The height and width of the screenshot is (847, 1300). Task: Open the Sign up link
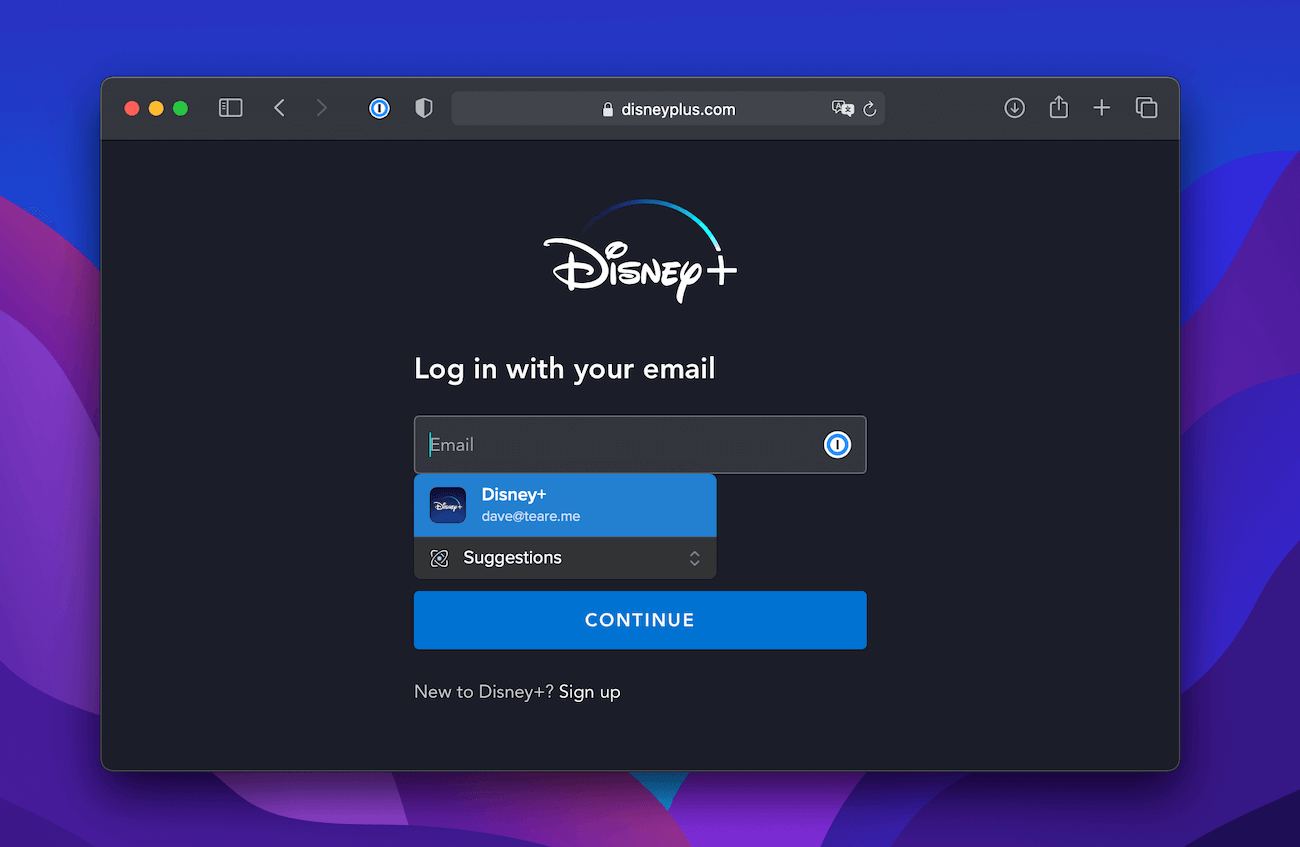tap(589, 691)
